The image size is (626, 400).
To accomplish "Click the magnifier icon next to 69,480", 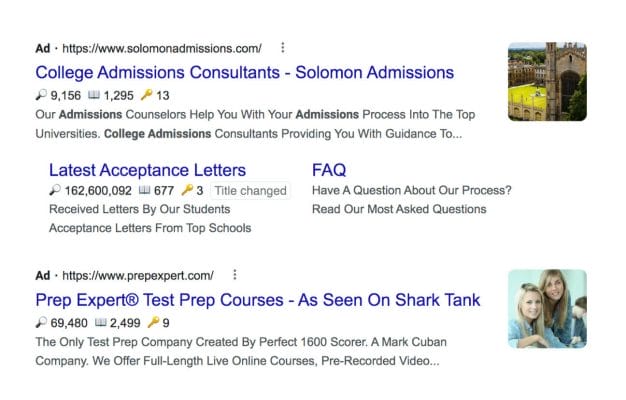I will click(41, 322).
